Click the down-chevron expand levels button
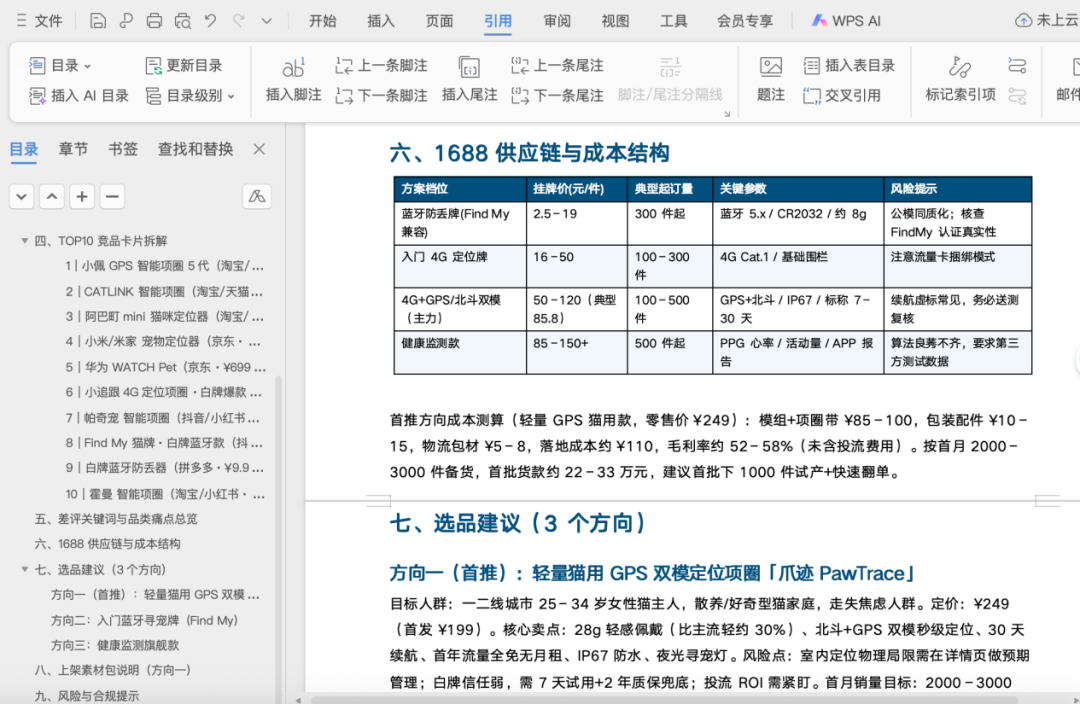Screen dimensions: 1080x704 21,197
